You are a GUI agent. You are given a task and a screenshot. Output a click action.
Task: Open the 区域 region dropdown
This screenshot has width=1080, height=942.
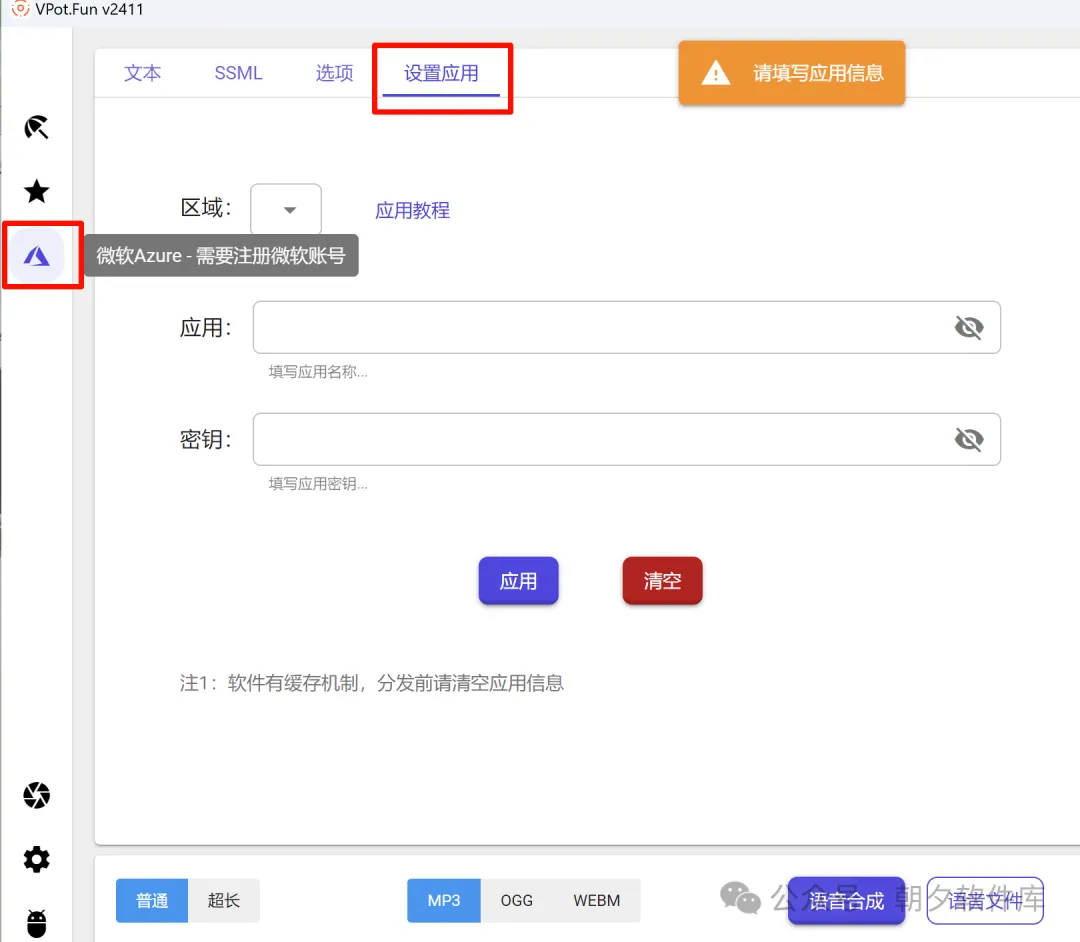point(286,209)
